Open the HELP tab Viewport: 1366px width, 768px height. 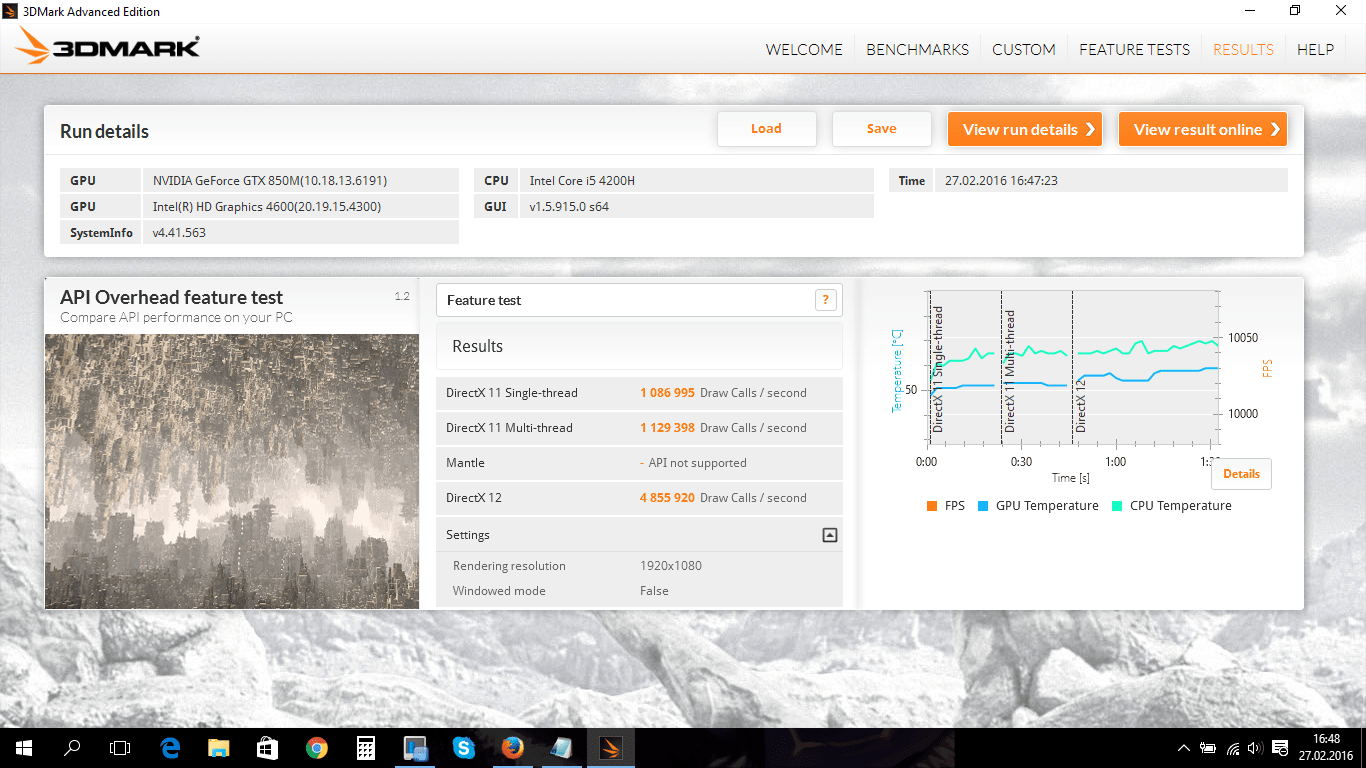[x=1315, y=49]
